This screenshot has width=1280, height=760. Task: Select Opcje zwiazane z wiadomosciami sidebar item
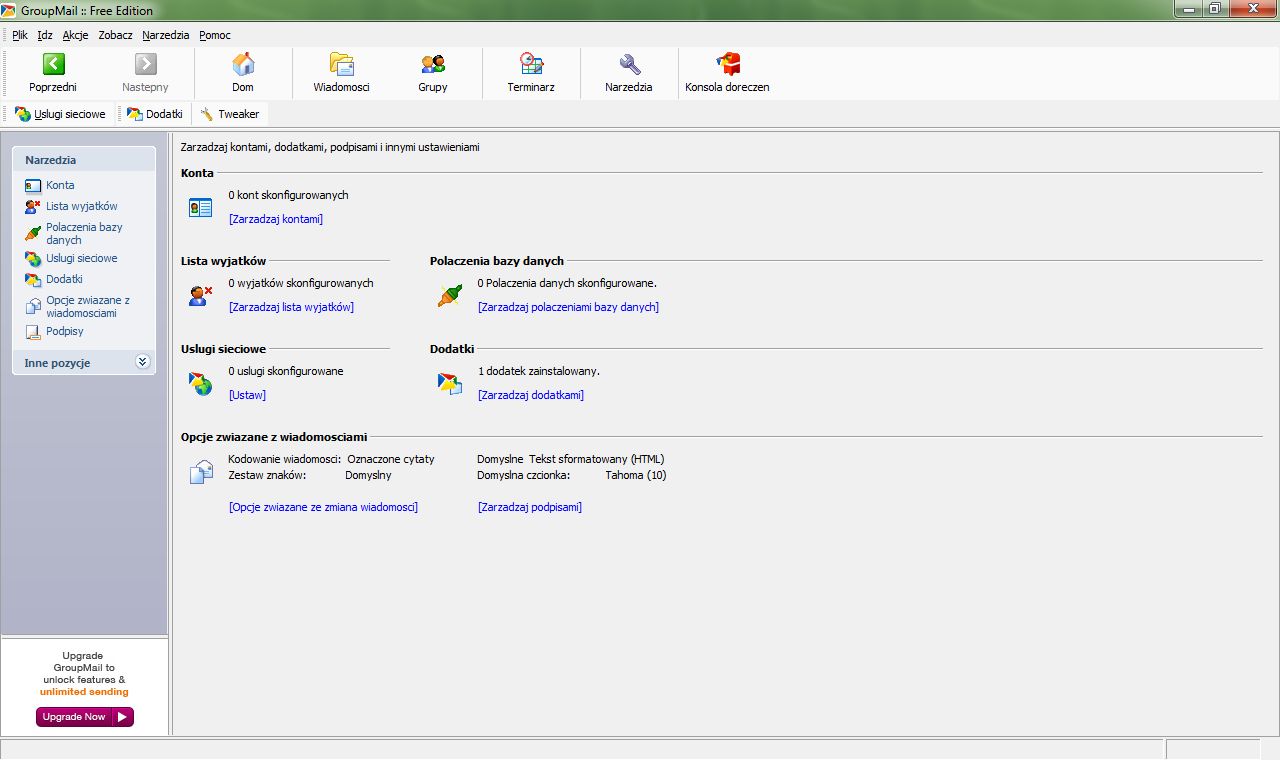click(88, 306)
